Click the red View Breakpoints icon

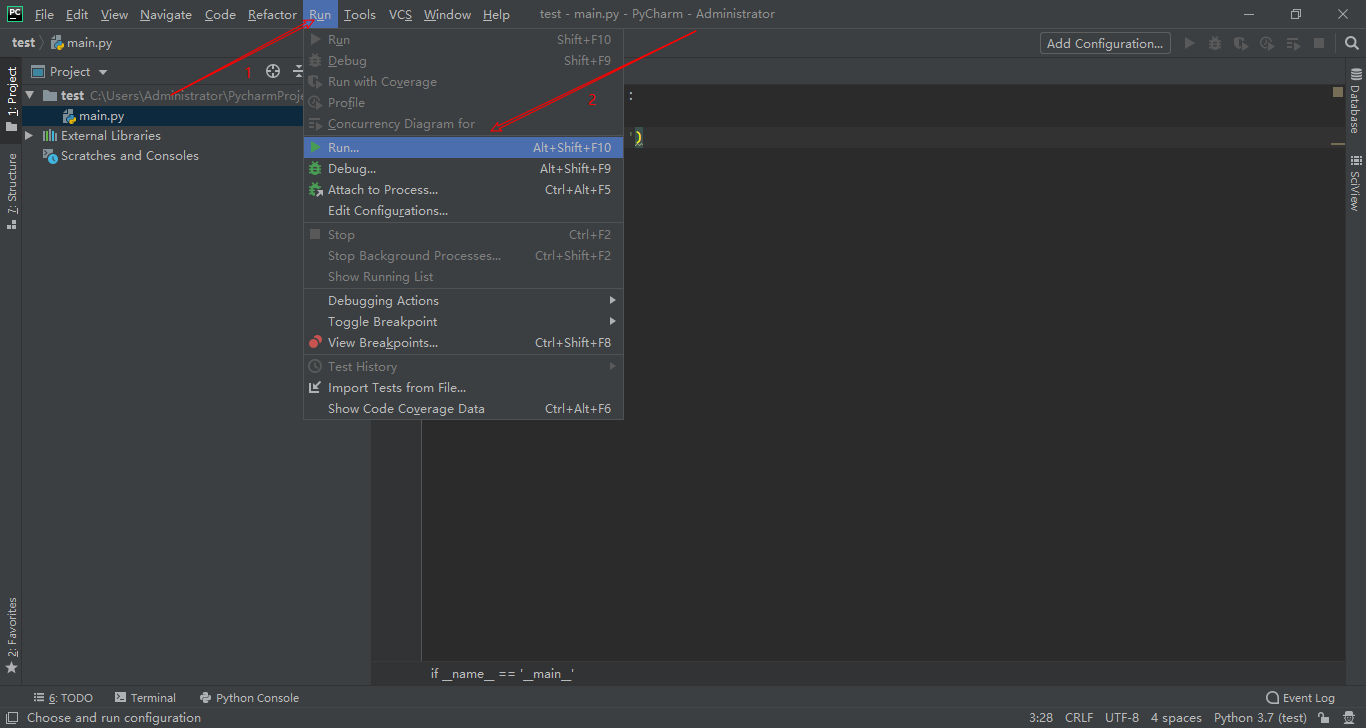pyautogui.click(x=315, y=342)
